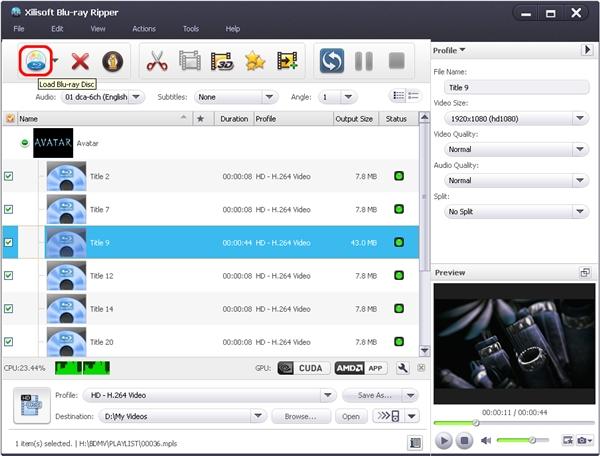The width and height of the screenshot is (600, 456).
Task: Open the Edit menu
Action: [x=57, y=29]
